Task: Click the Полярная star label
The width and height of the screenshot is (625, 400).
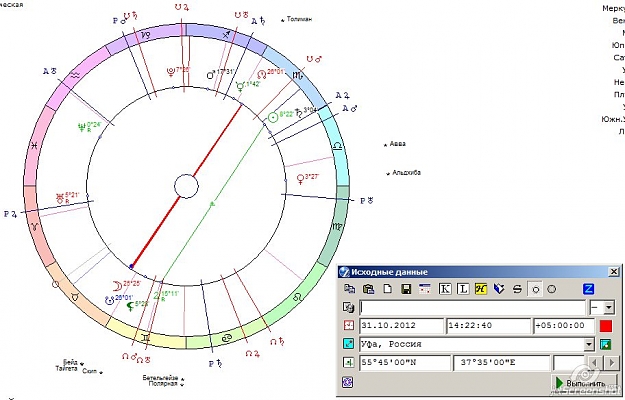Action: click(163, 384)
